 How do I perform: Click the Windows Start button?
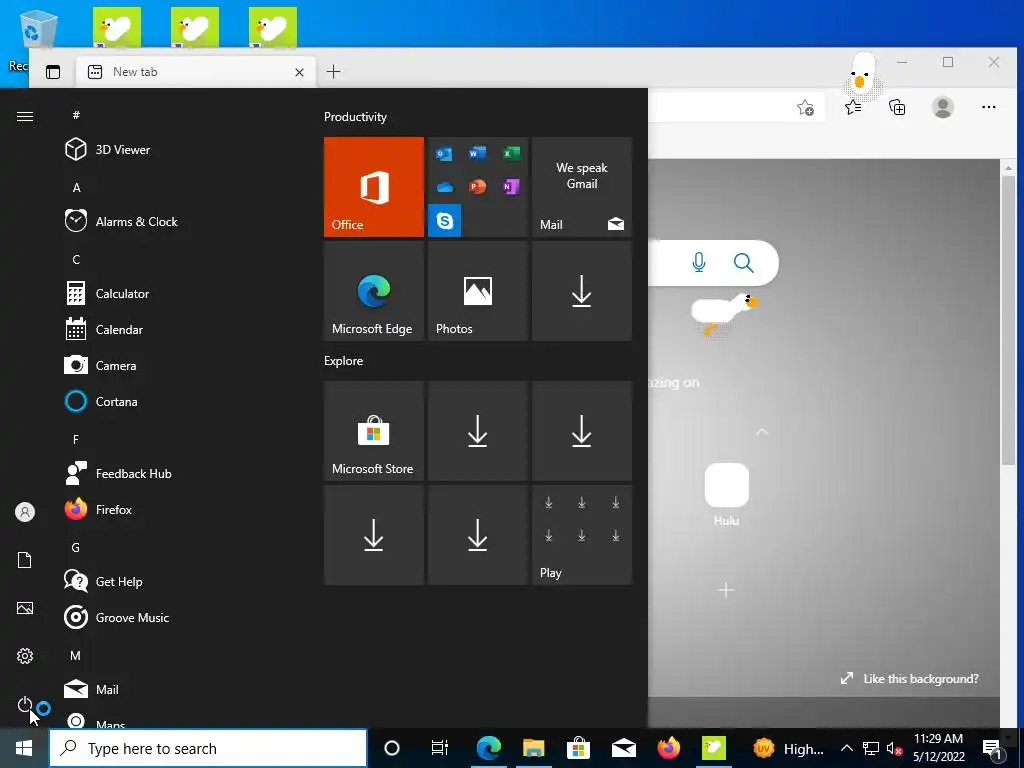click(24, 748)
